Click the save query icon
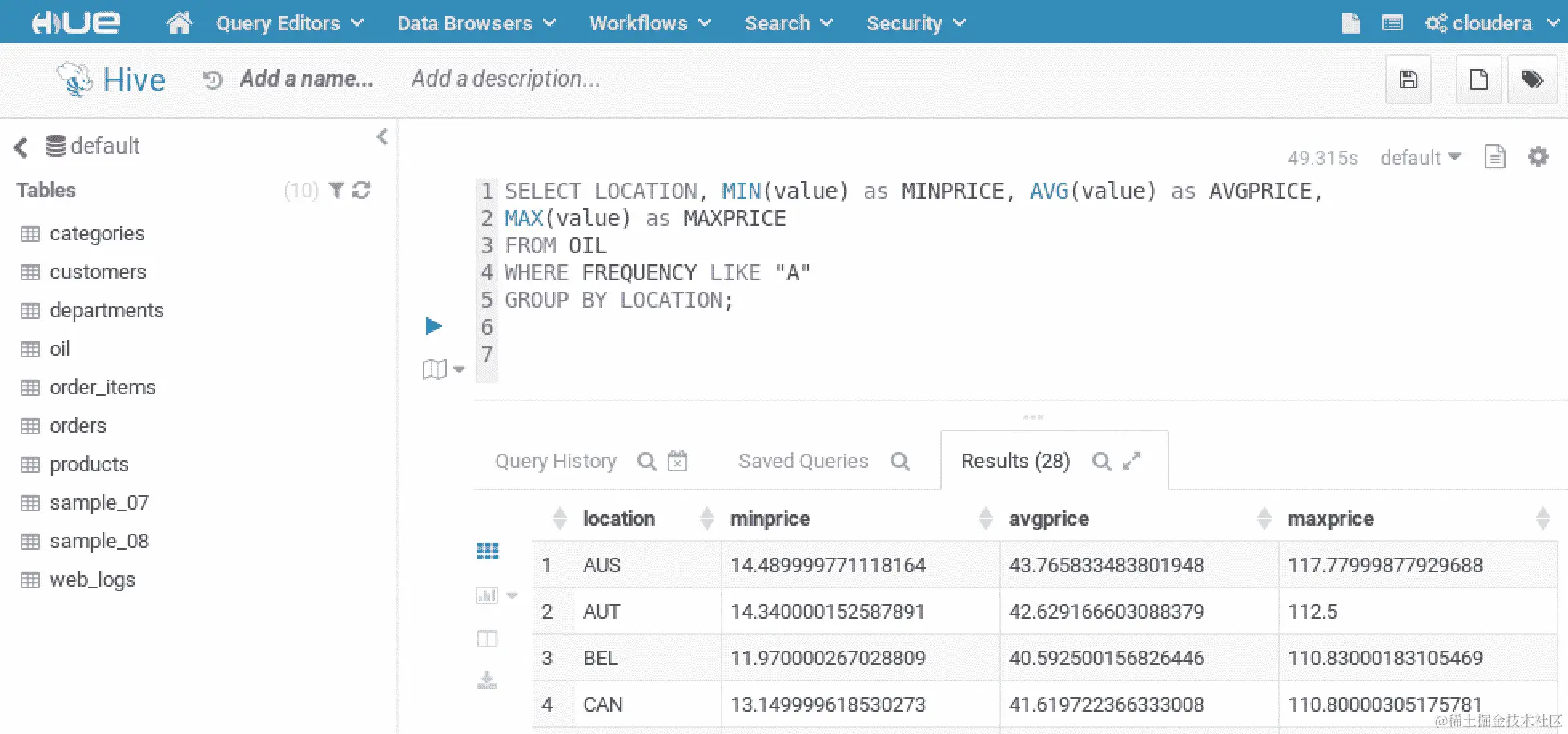 click(x=1409, y=79)
